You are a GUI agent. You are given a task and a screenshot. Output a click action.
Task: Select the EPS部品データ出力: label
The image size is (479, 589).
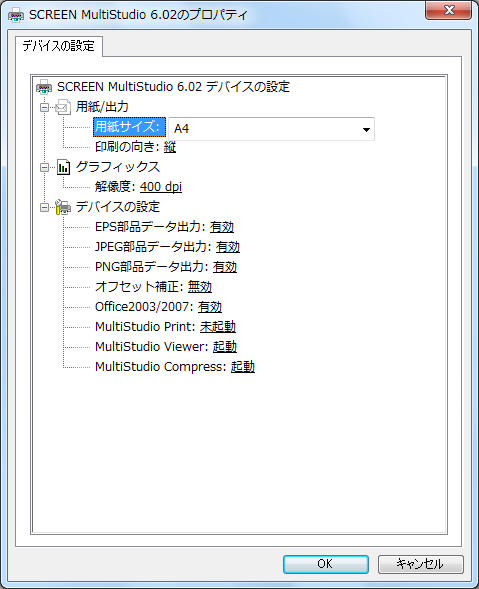[x=150, y=227]
